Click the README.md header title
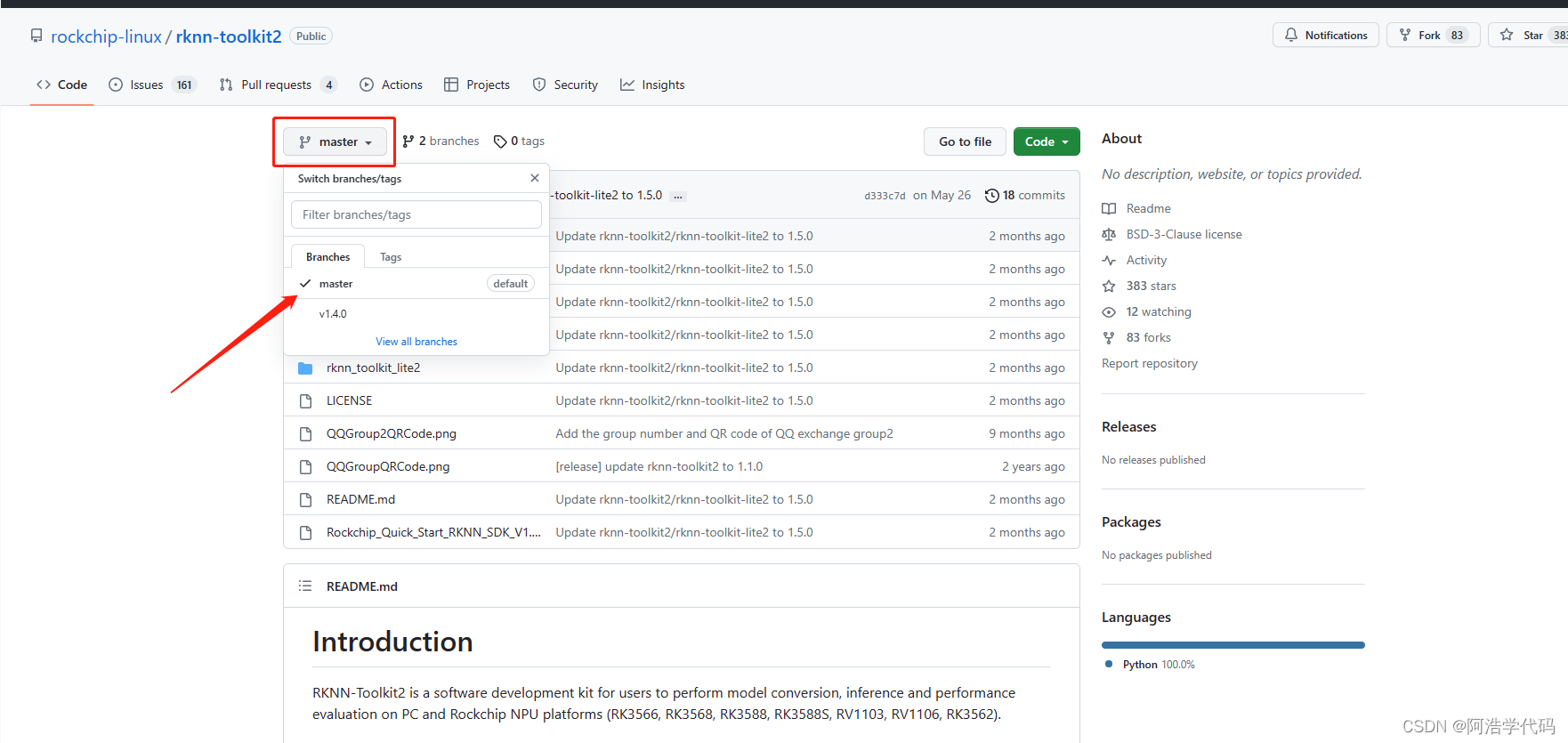This screenshot has height=743, width=1568. tap(362, 586)
